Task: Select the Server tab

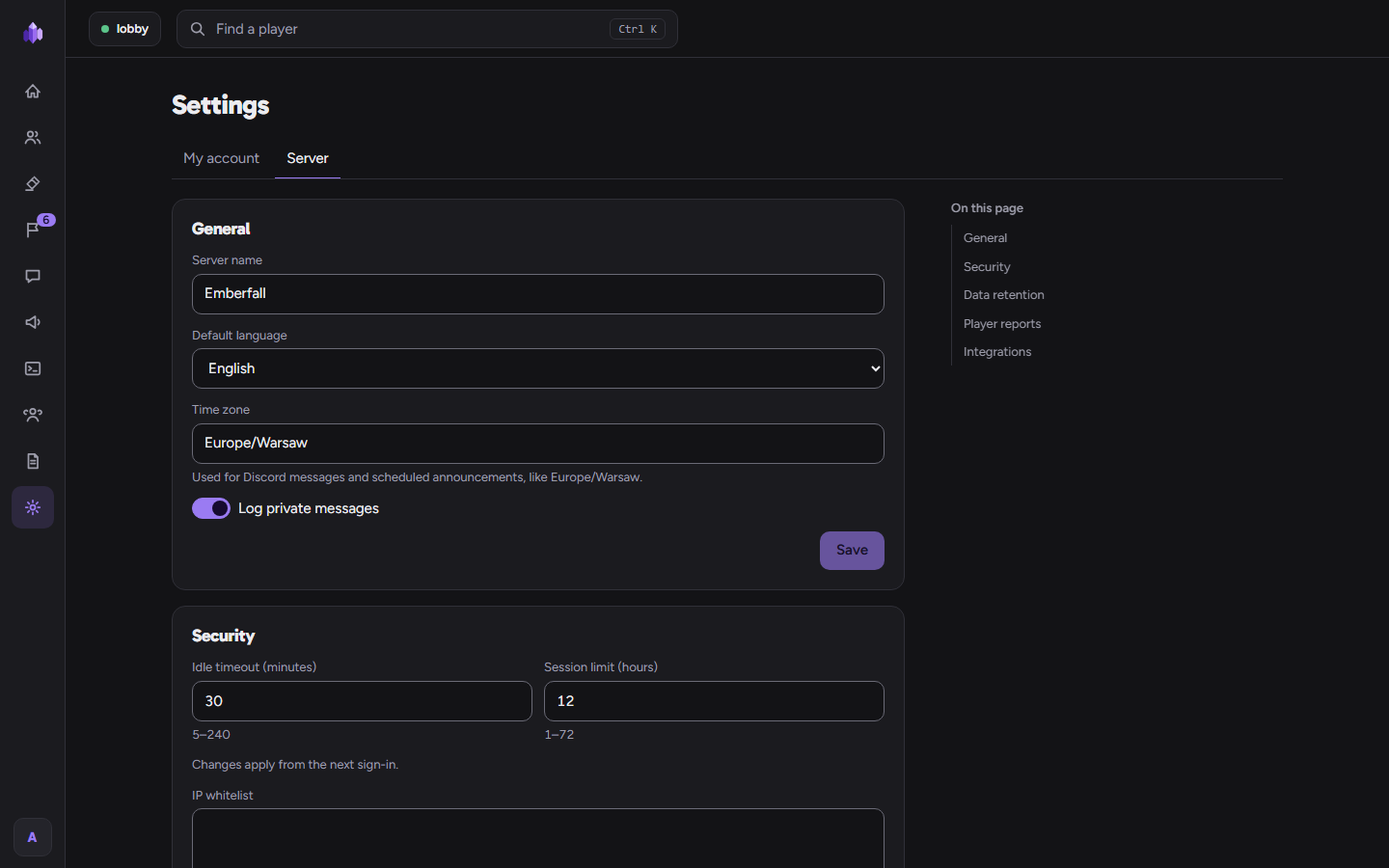Action: 308,158
